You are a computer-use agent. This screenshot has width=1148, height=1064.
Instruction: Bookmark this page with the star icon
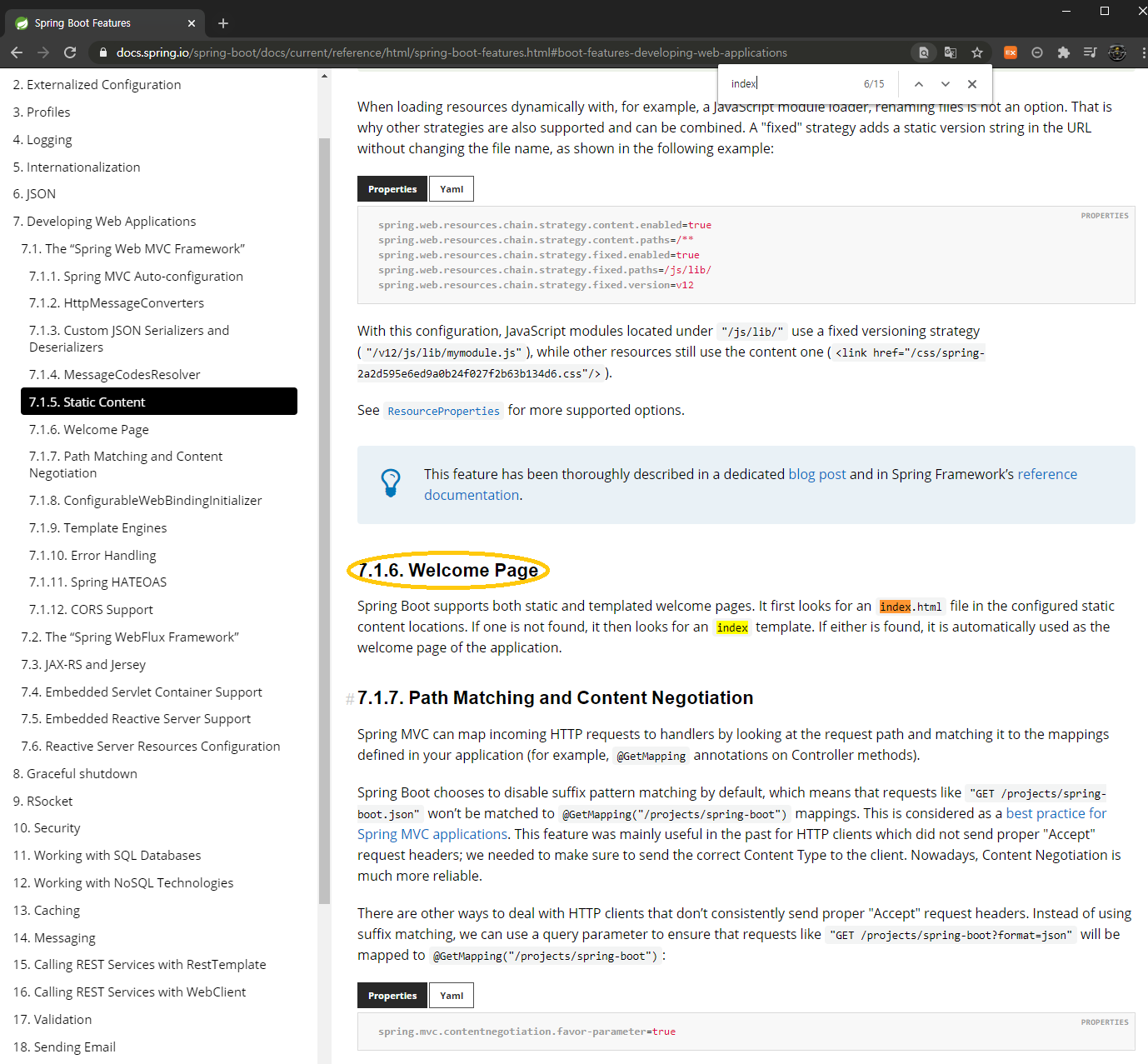[977, 52]
